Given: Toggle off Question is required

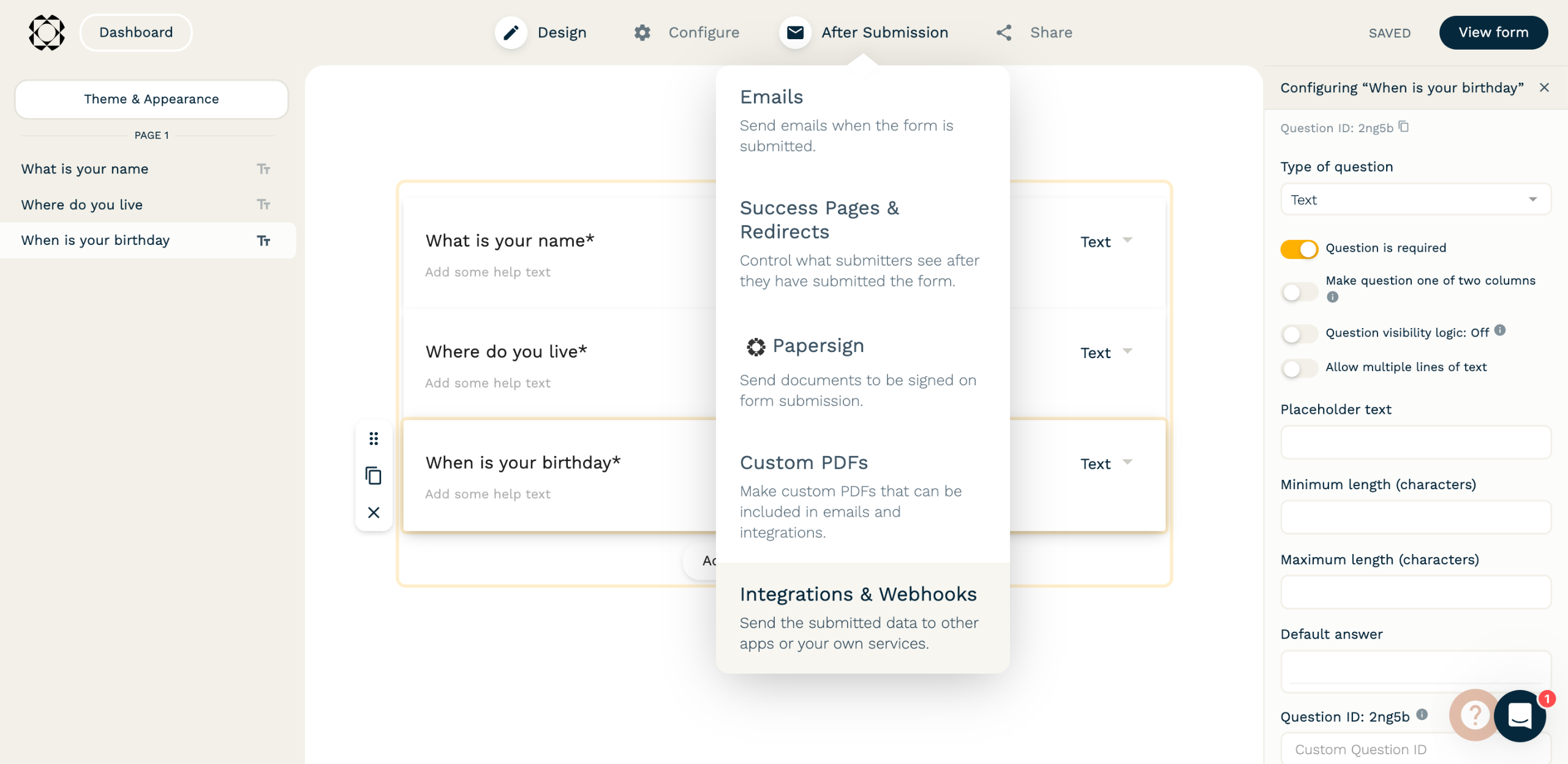Looking at the screenshot, I should pyautogui.click(x=1299, y=249).
